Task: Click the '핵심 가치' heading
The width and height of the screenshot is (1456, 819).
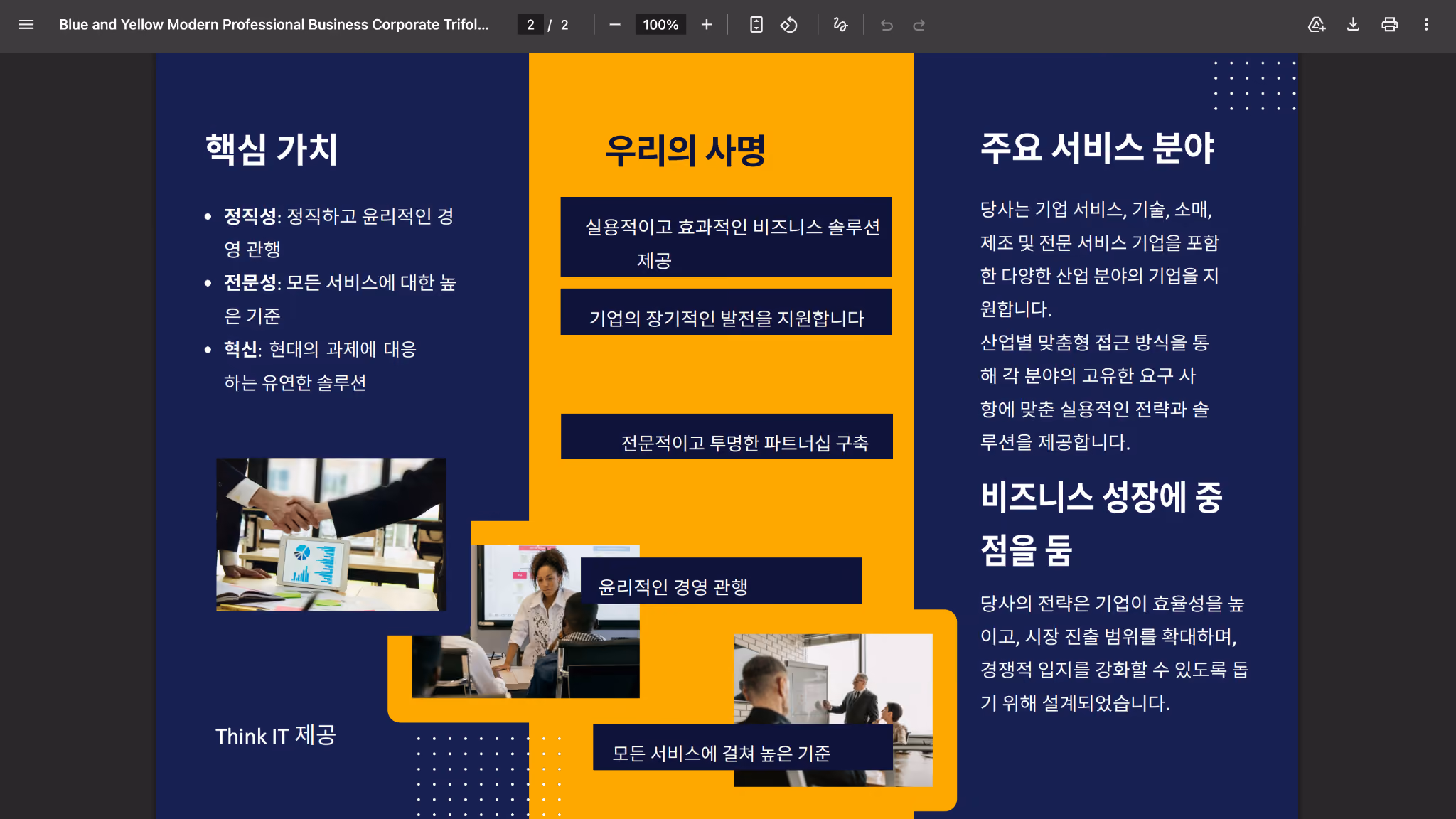Action: coord(272,149)
